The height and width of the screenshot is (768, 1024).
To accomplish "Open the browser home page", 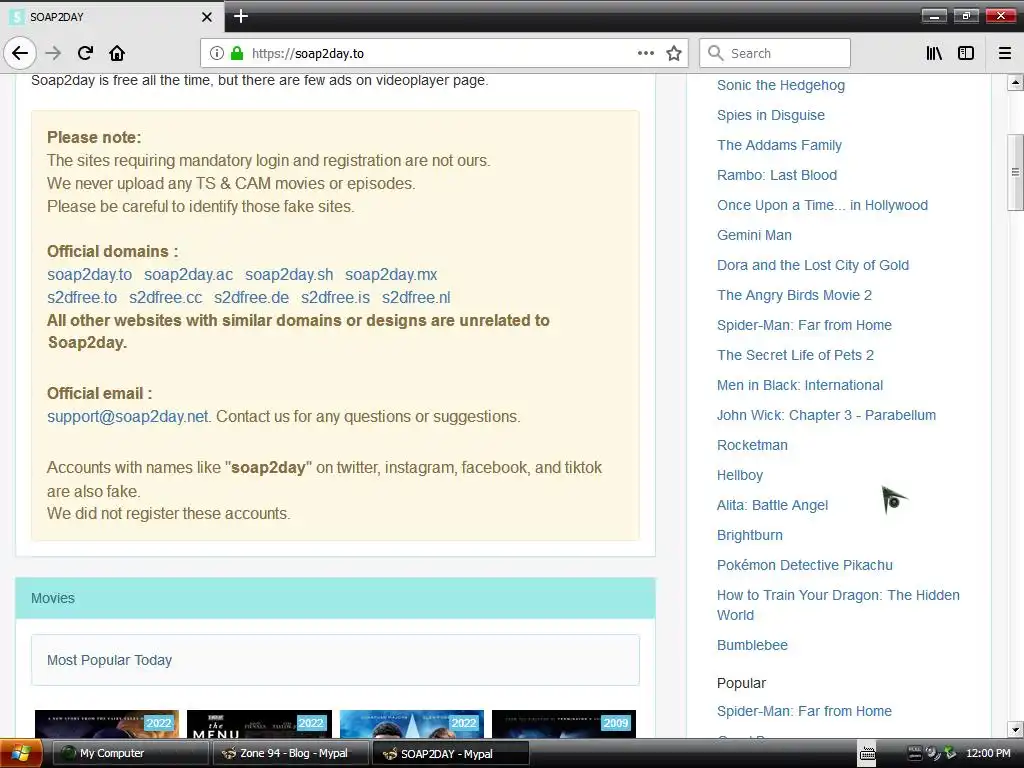I will [x=117, y=53].
